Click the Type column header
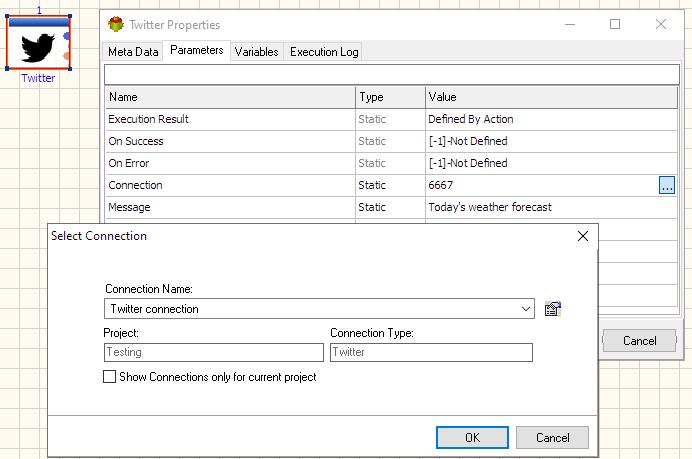The width and height of the screenshot is (692, 459). click(390, 97)
